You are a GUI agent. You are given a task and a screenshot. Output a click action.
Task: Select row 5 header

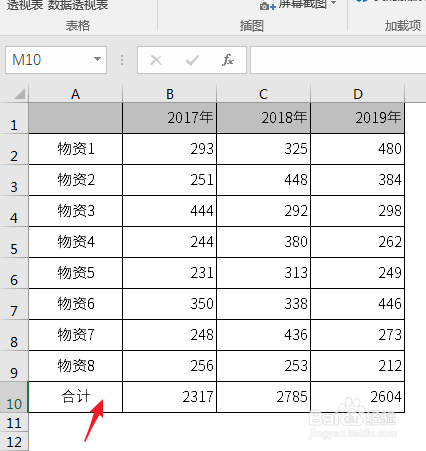(x=14, y=242)
